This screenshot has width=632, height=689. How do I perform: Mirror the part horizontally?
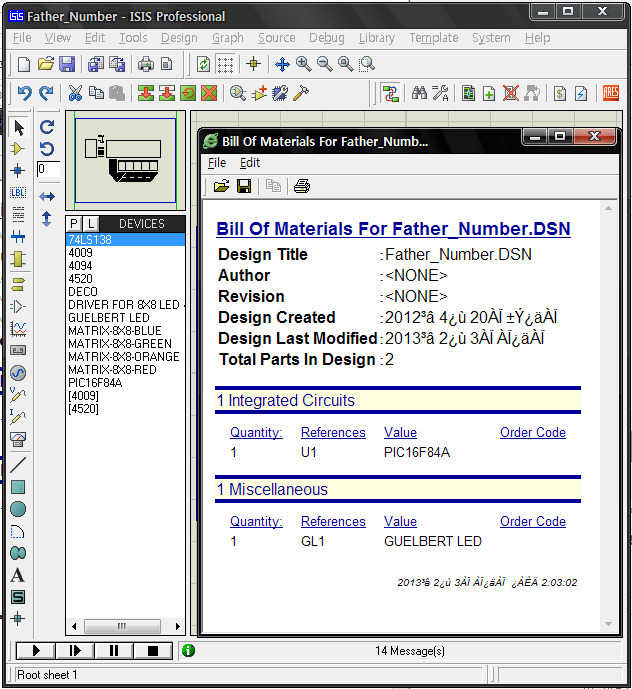click(47, 196)
